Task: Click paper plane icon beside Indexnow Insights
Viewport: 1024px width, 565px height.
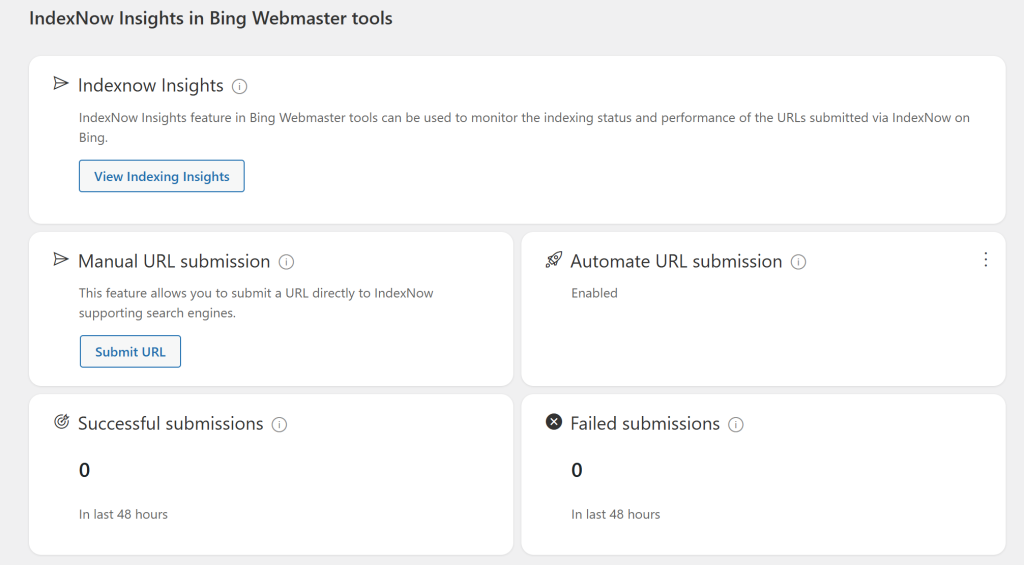Action: (x=61, y=84)
